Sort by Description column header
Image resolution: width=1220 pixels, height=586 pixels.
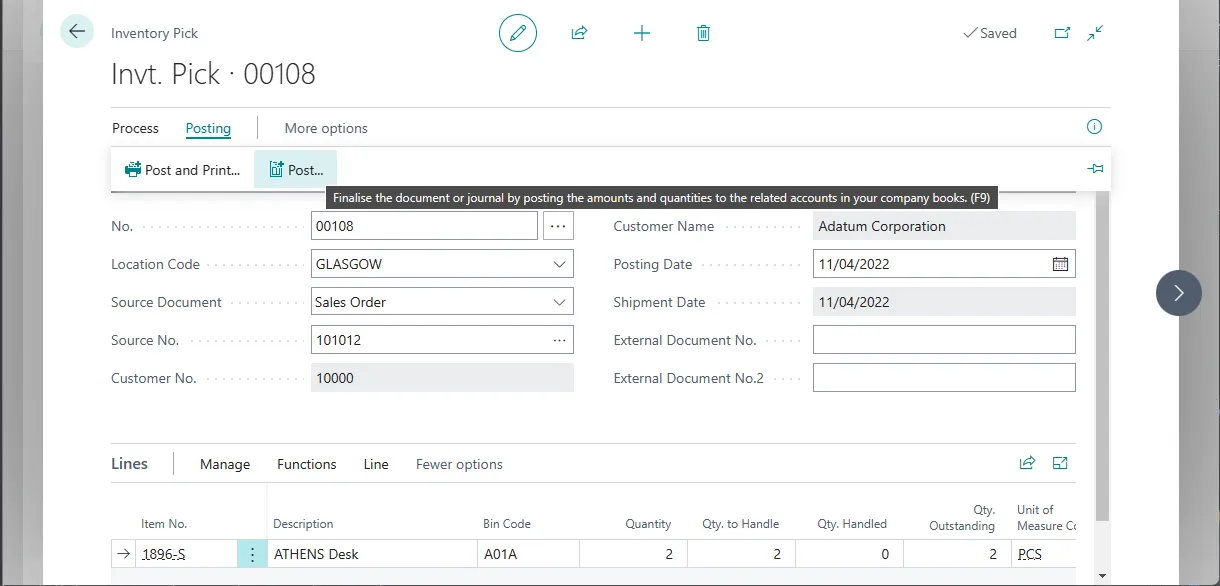303,524
